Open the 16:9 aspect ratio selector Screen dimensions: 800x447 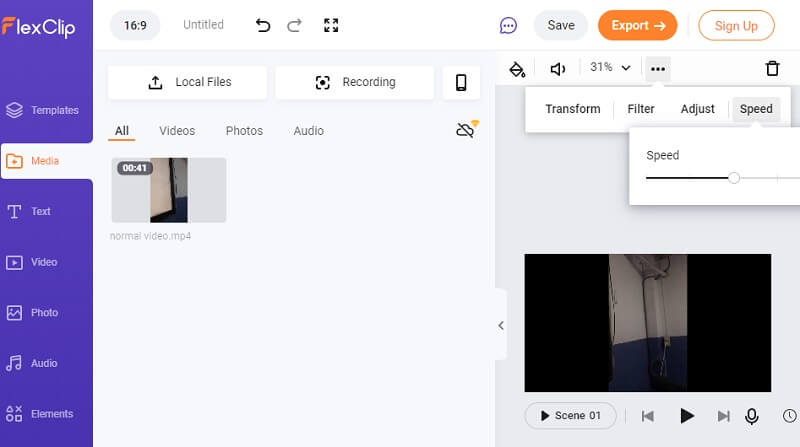(x=135, y=25)
